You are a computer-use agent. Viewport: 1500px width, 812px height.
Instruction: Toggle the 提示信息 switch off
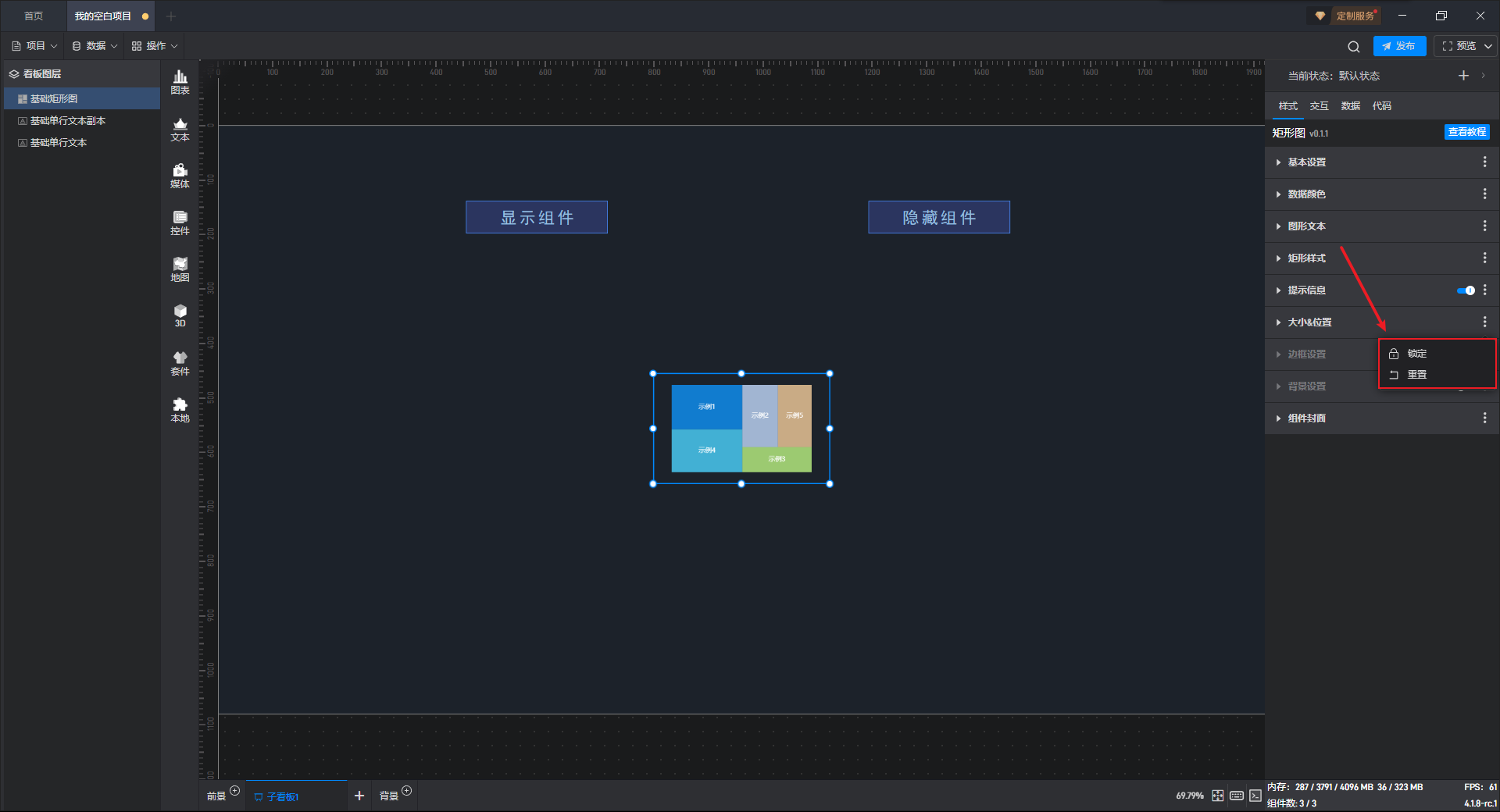1466,290
